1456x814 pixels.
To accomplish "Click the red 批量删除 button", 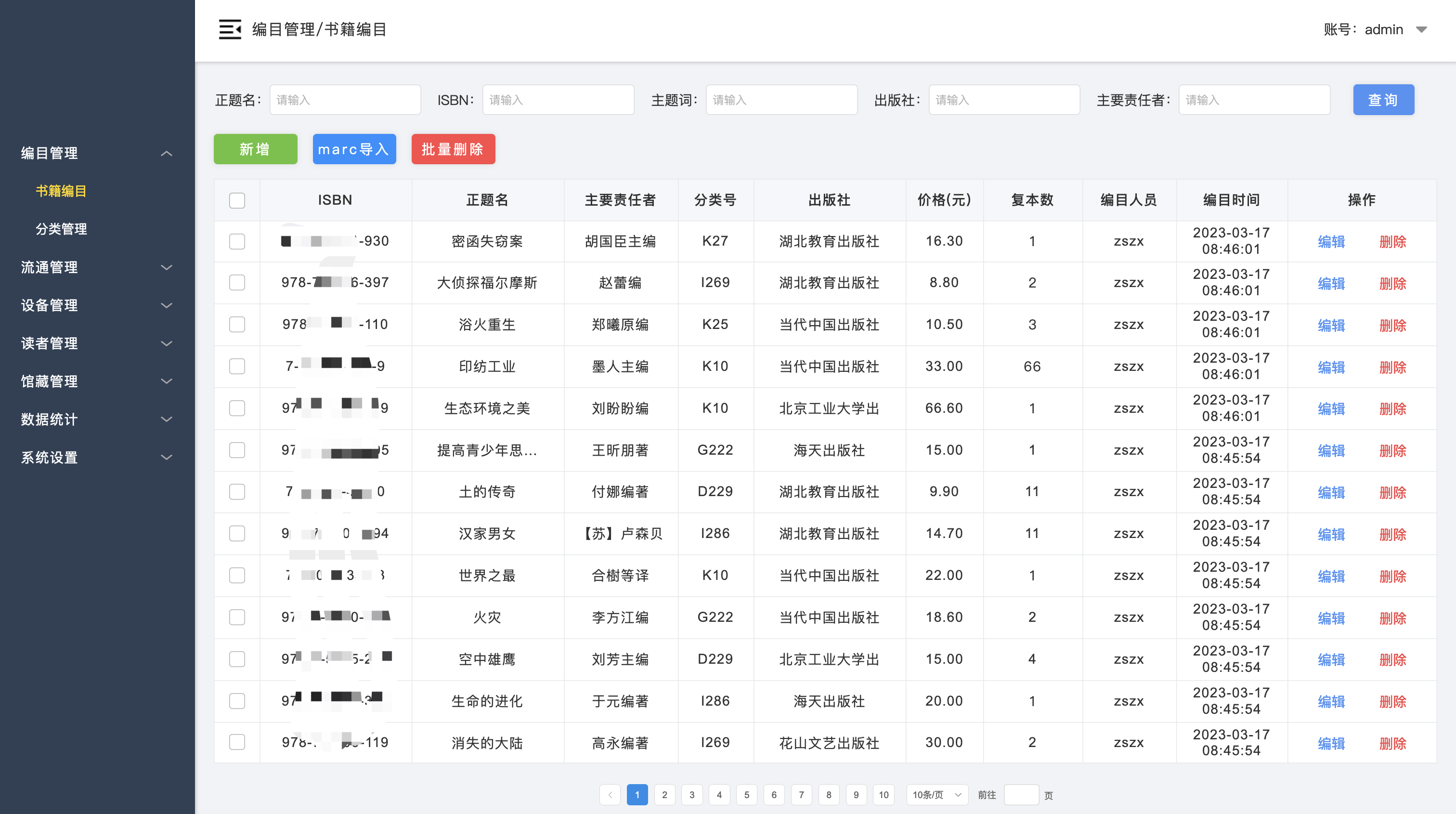I will click(x=453, y=149).
